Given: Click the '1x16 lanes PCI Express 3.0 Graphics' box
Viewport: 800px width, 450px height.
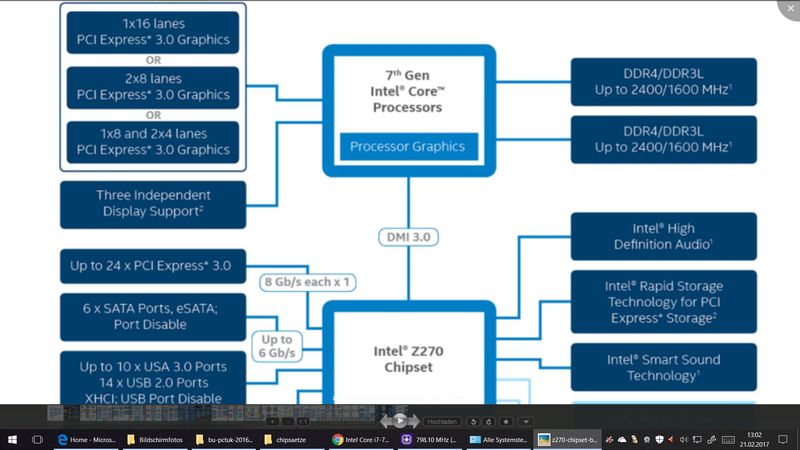Looking at the screenshot, I should pyautogui.click(x=153, y=32).
